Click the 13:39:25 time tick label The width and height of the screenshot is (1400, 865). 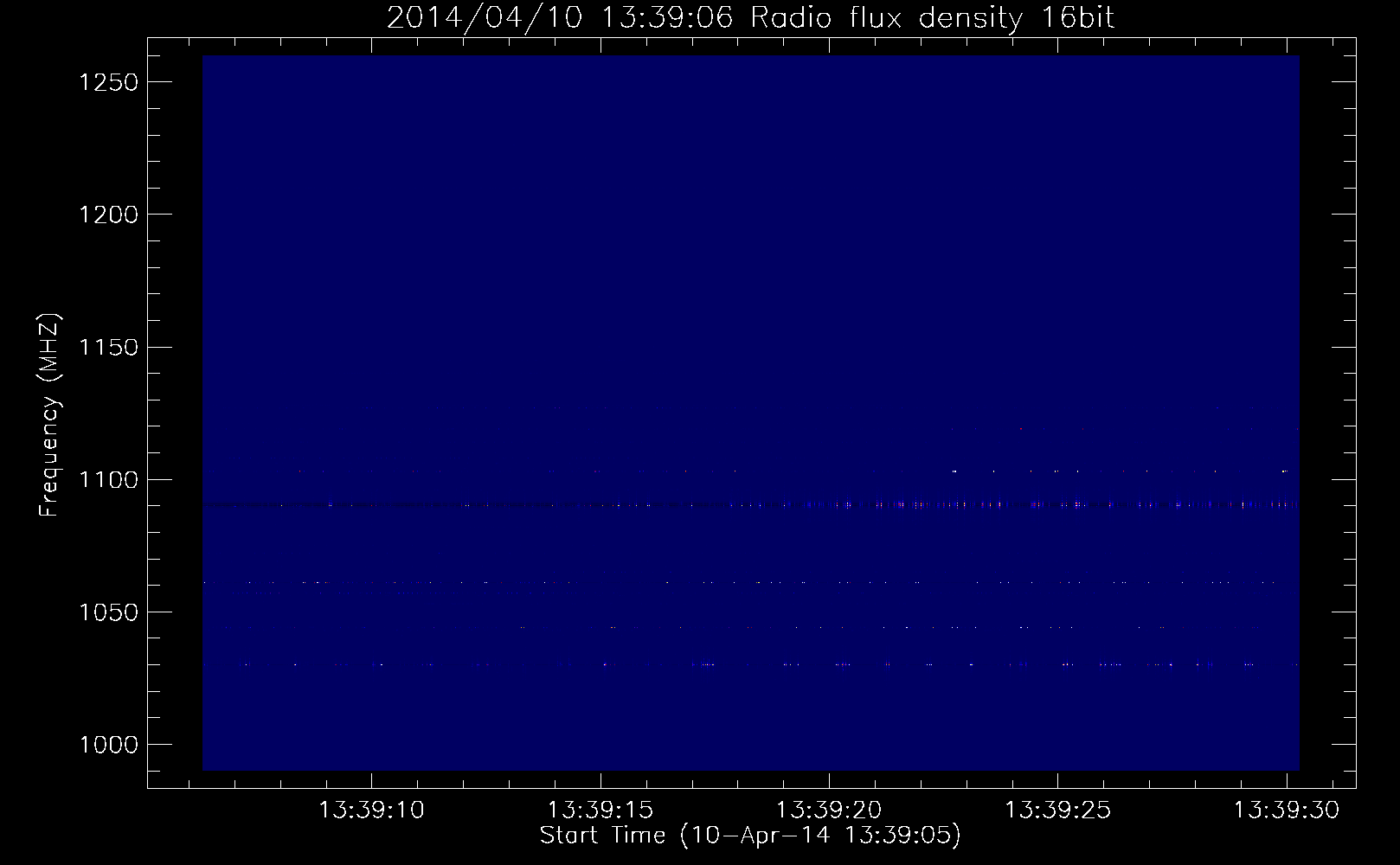pos(1057,811)
